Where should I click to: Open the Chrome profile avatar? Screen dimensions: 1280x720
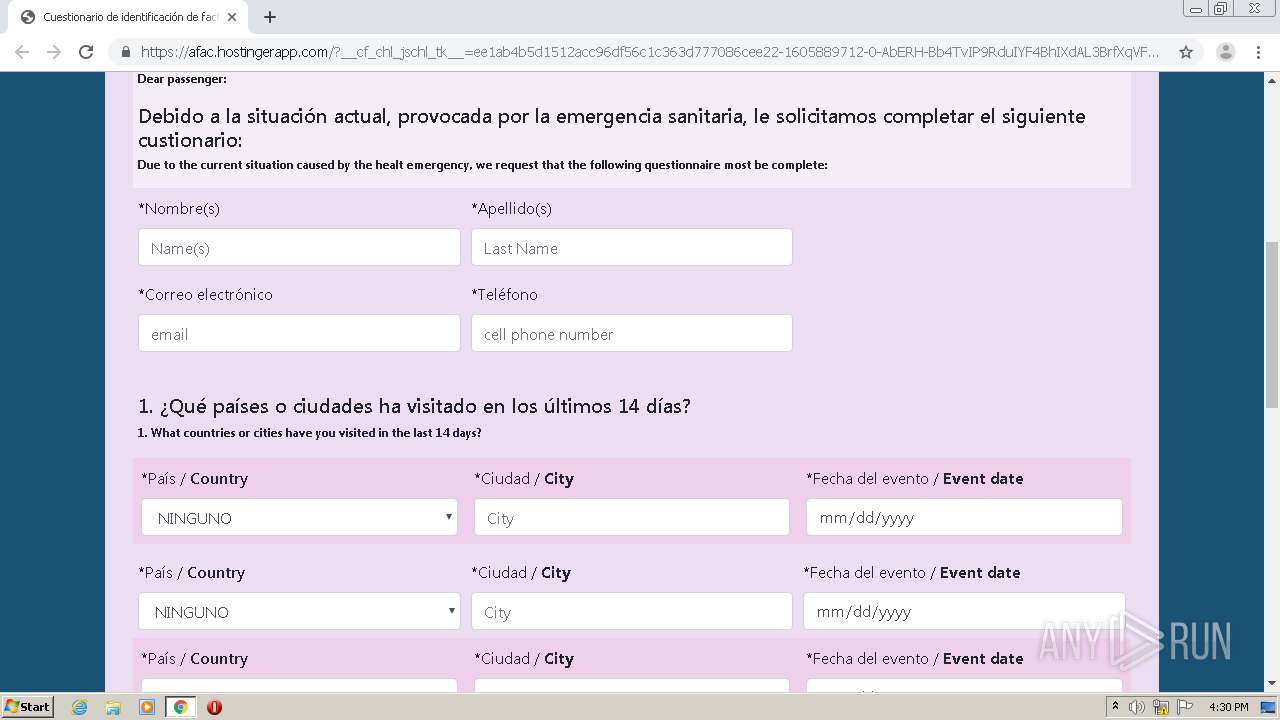[1225, 52]
